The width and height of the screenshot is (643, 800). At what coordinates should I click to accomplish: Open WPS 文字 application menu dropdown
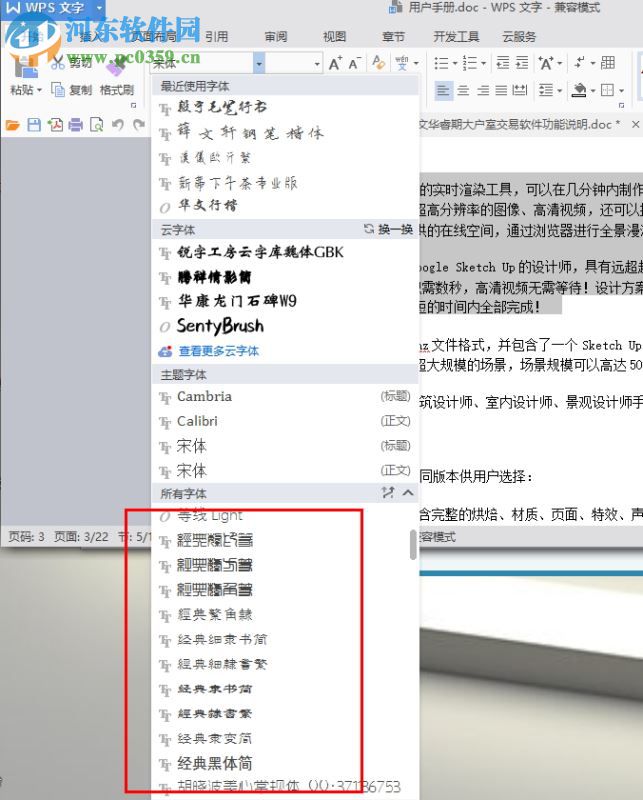[99, 8]
